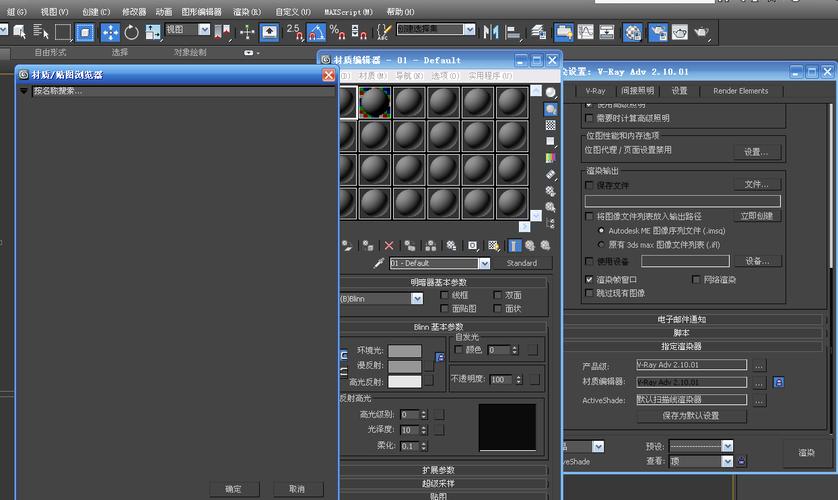This screenshot has height=500, width=838.
Task: Click the Go Forward to Sibling icon
Action: 546,246
